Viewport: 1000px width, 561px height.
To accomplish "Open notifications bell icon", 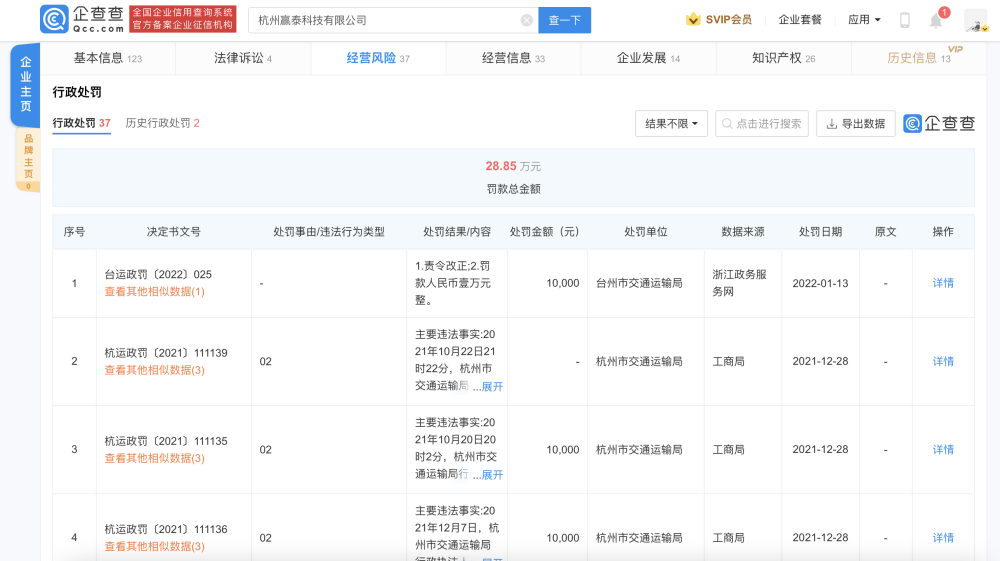I will click(x=936, y=20).
